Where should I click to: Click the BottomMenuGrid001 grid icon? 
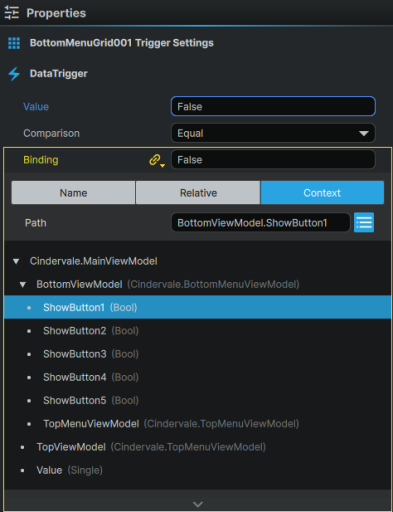pyautogui.click(x=14, y=43)
